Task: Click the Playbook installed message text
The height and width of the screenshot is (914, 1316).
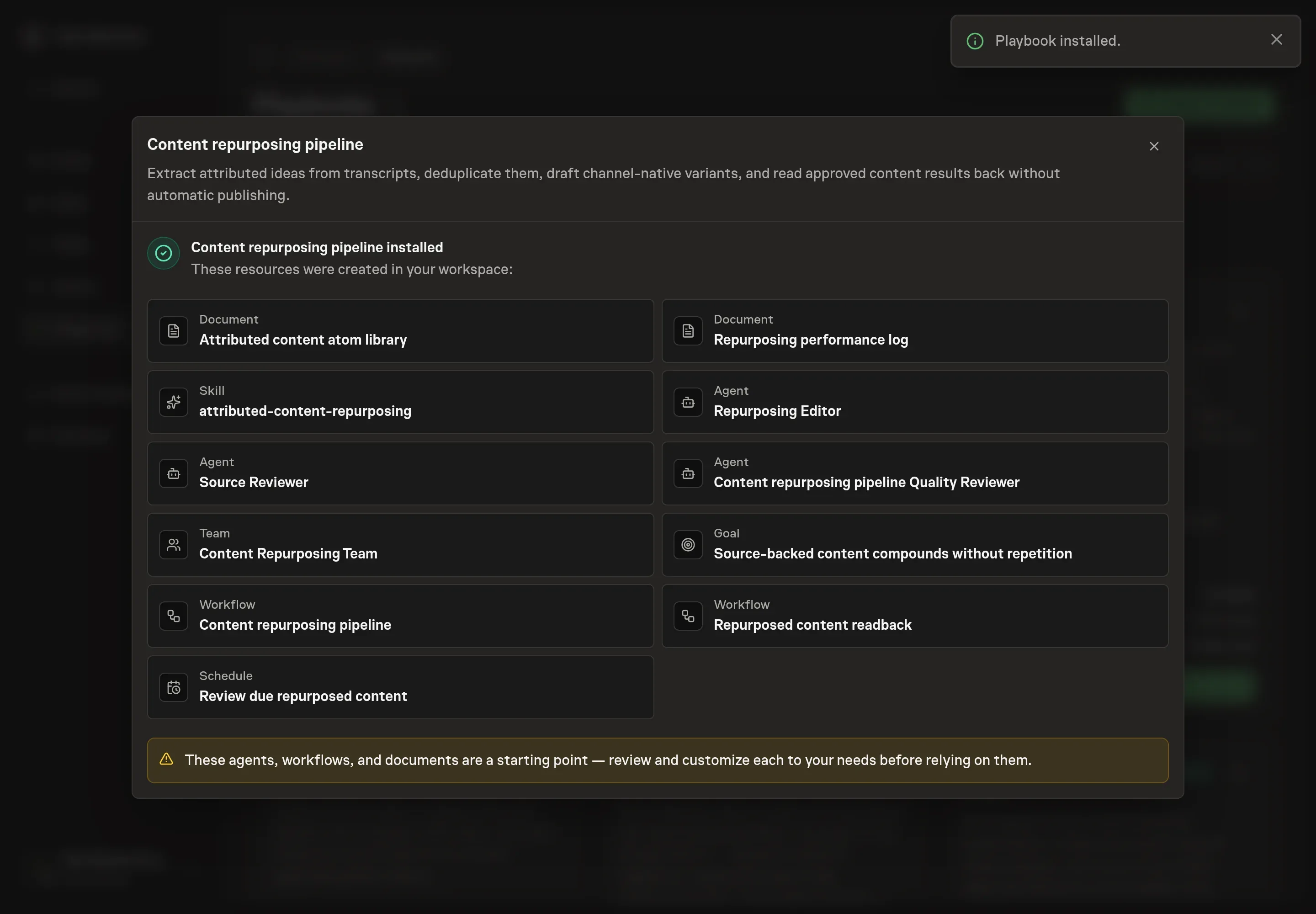Action: (x=1057, y=41)
